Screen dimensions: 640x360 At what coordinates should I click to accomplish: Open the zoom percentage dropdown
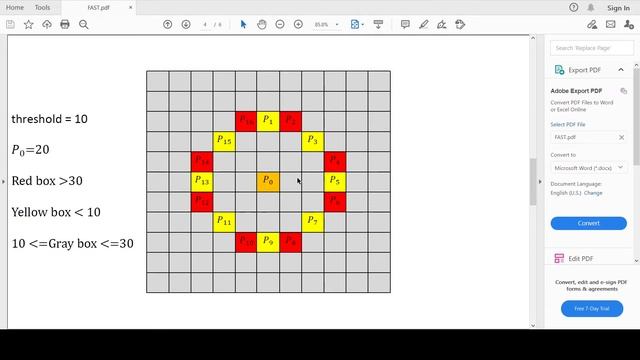point(337,24)
